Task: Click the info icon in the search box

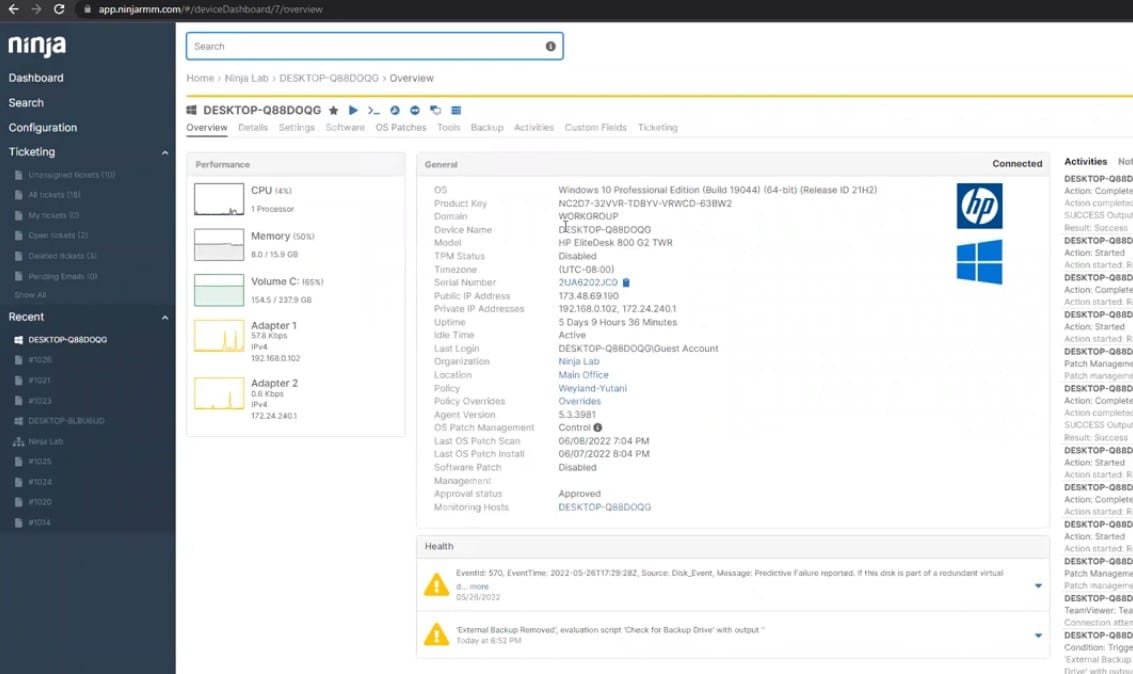Action: click(x=551, y=46)
